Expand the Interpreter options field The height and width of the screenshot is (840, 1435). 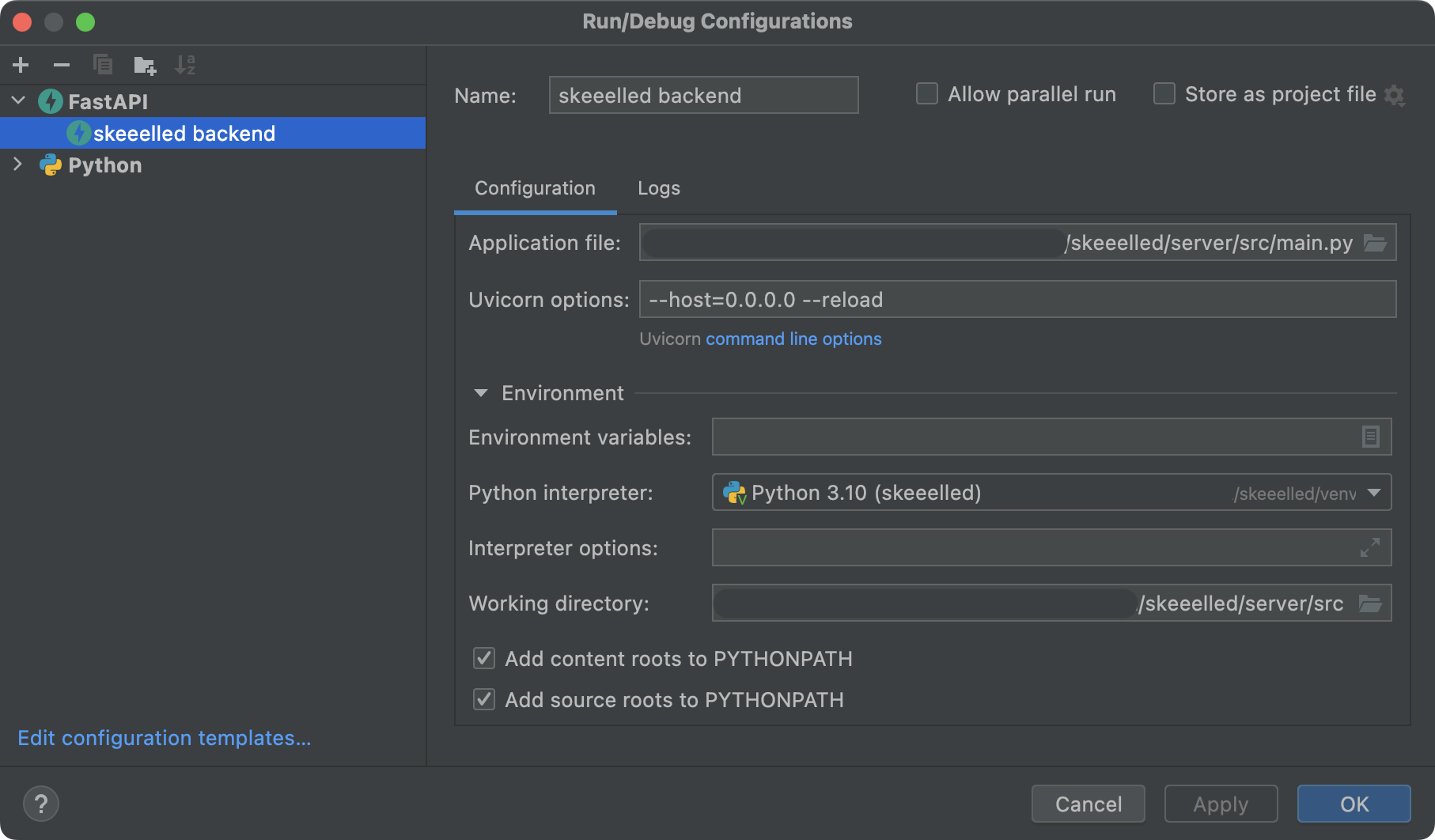[1370, 547]
